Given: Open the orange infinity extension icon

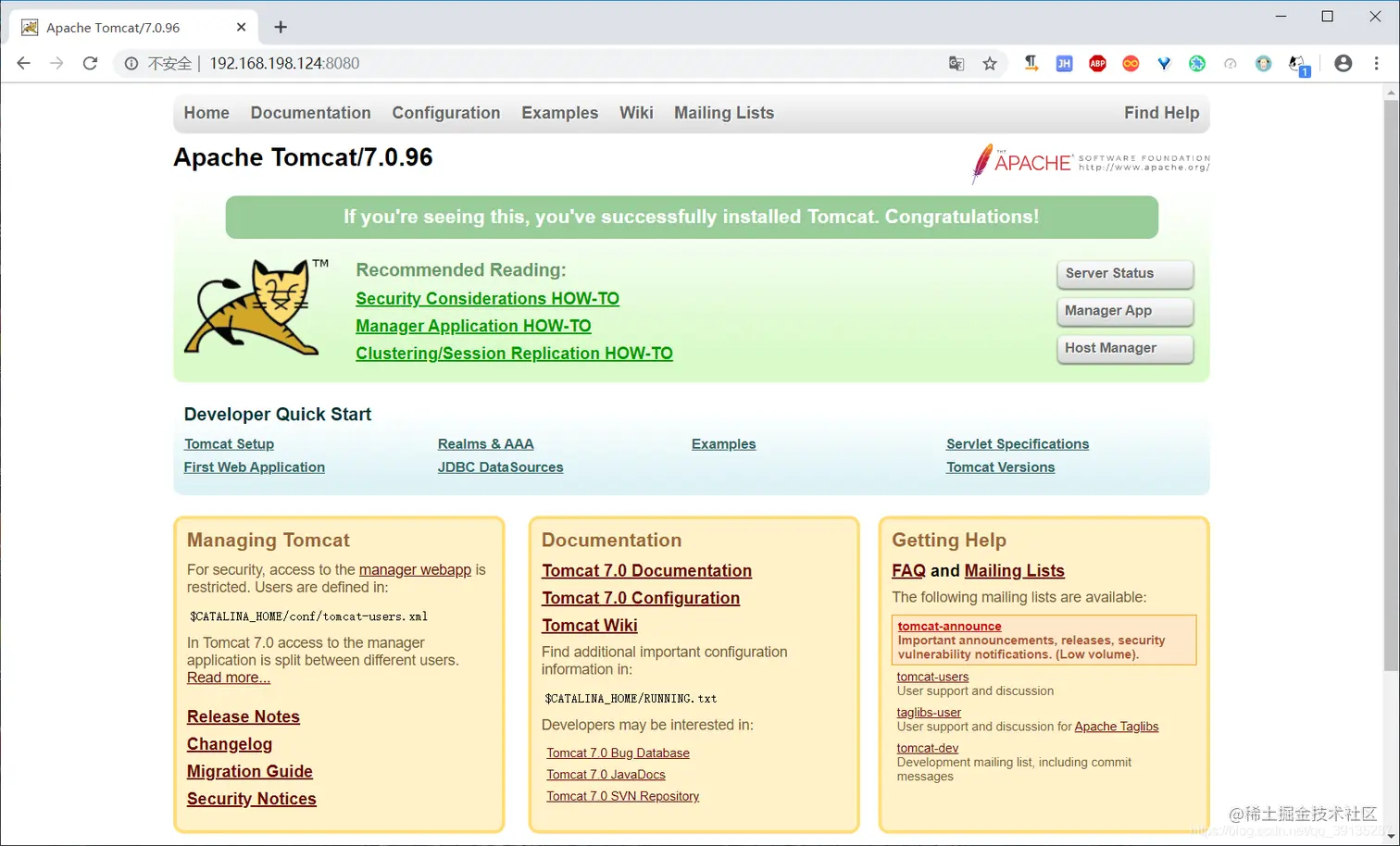Looking at the screenshot, I should [x=1131, y=63].
